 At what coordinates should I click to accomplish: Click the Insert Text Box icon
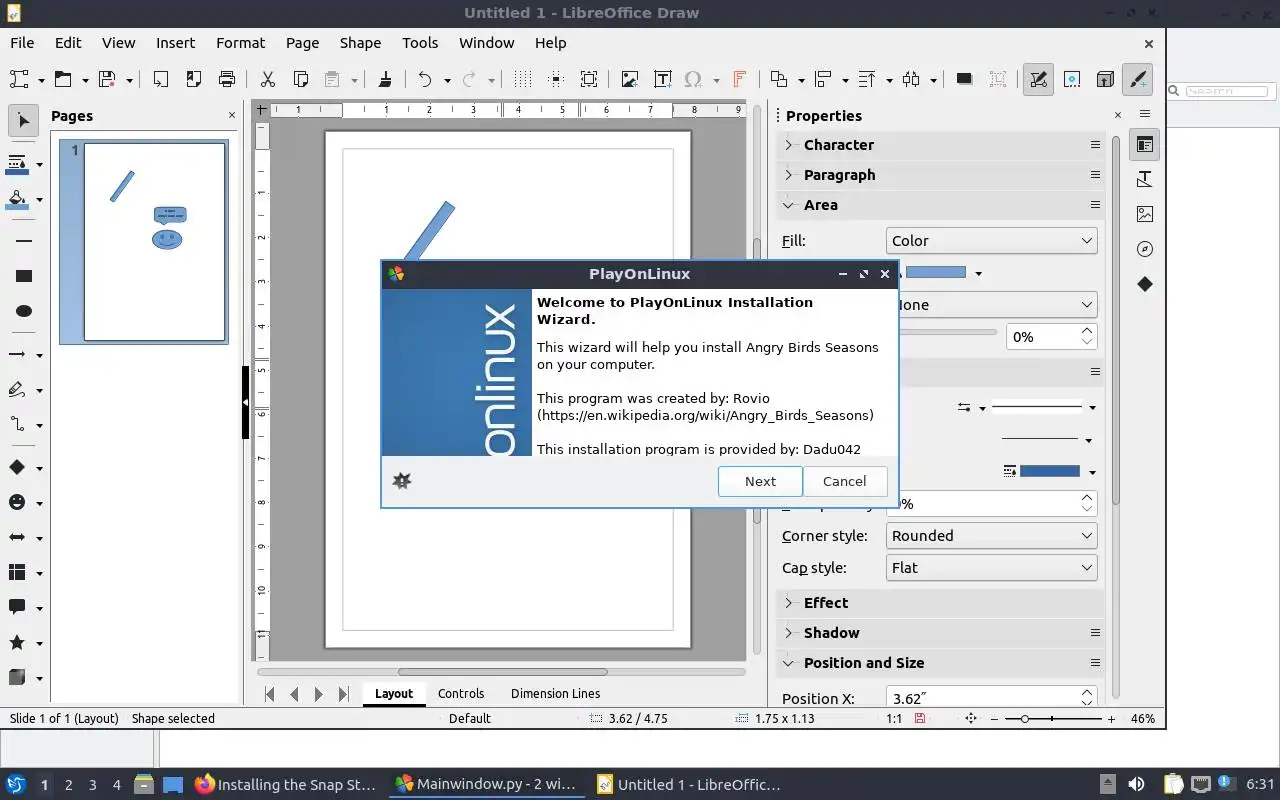[x=662, y=80]
